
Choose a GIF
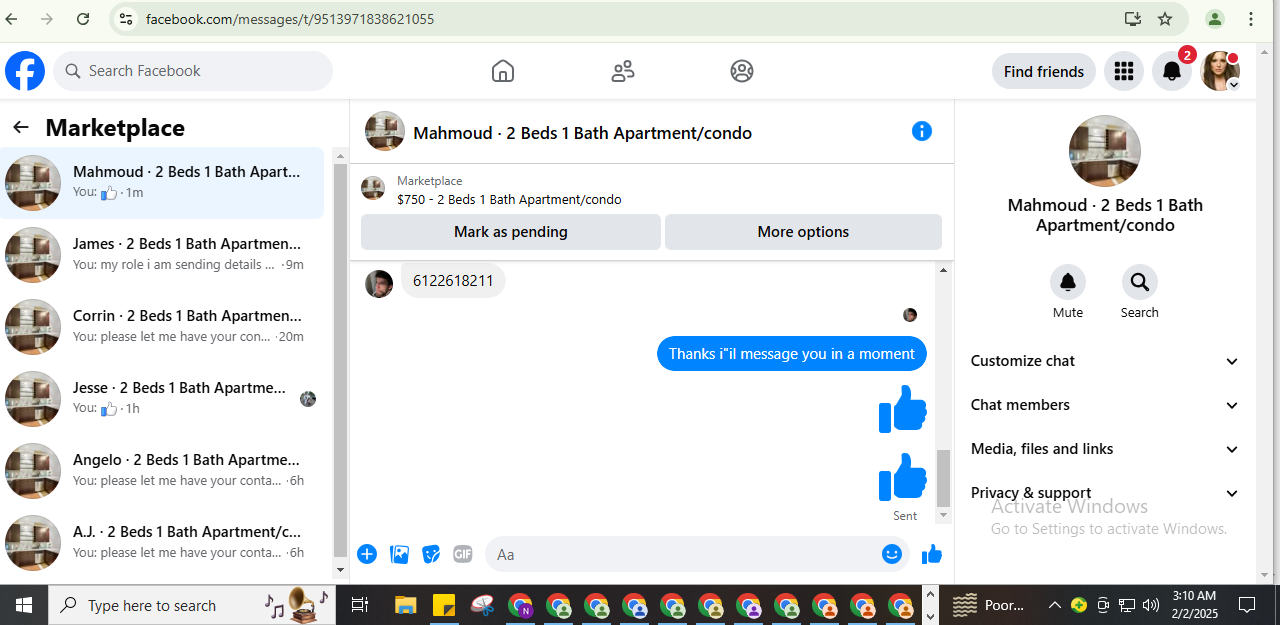[462, 554]
